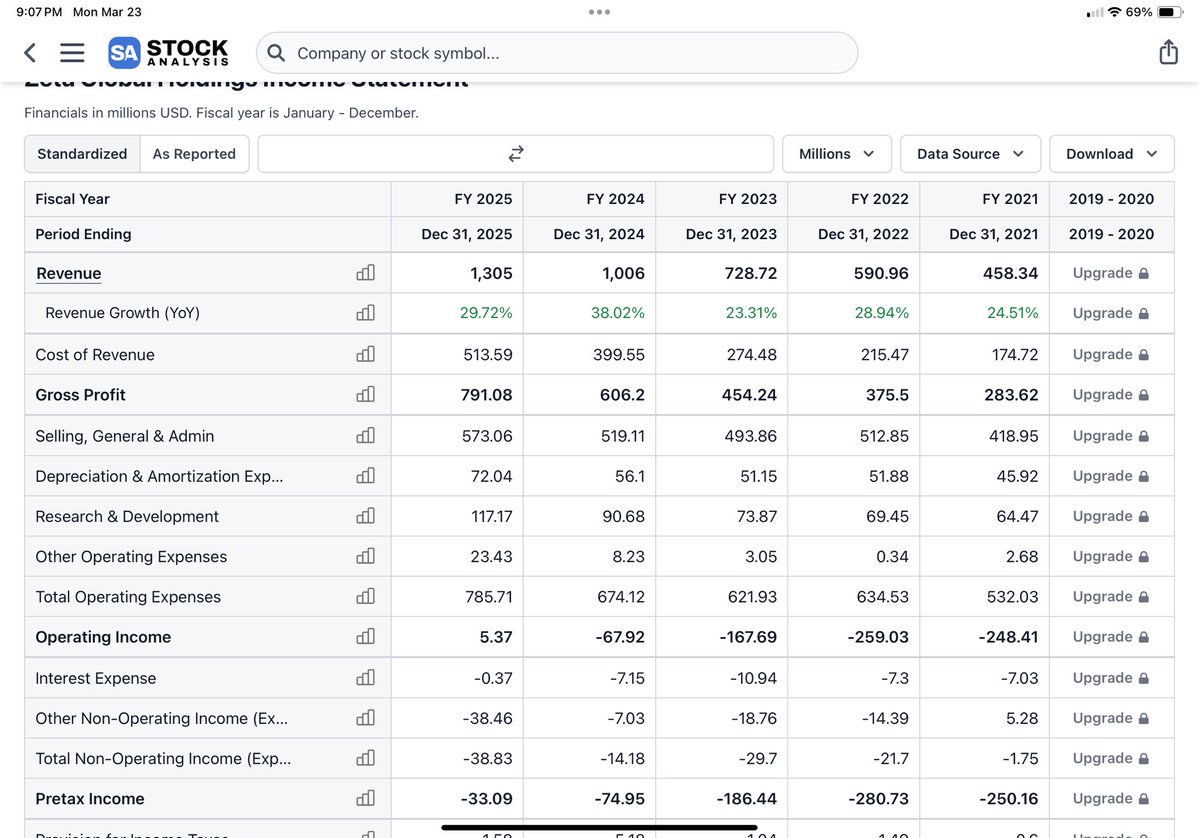Swap column order with the arrows icon
Screen dimensions: 1199x838
point(516,154)
